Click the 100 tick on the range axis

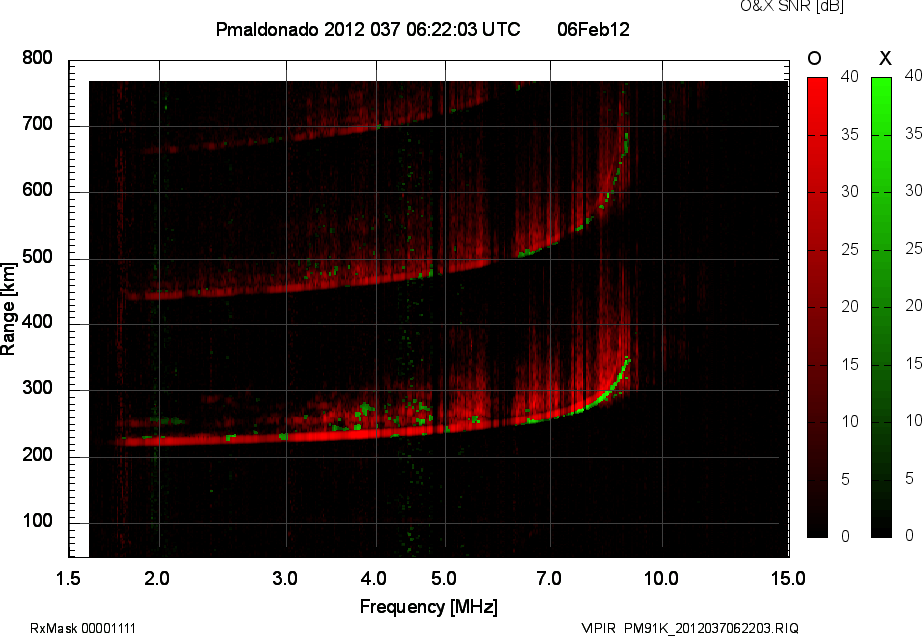coord(37,522)
